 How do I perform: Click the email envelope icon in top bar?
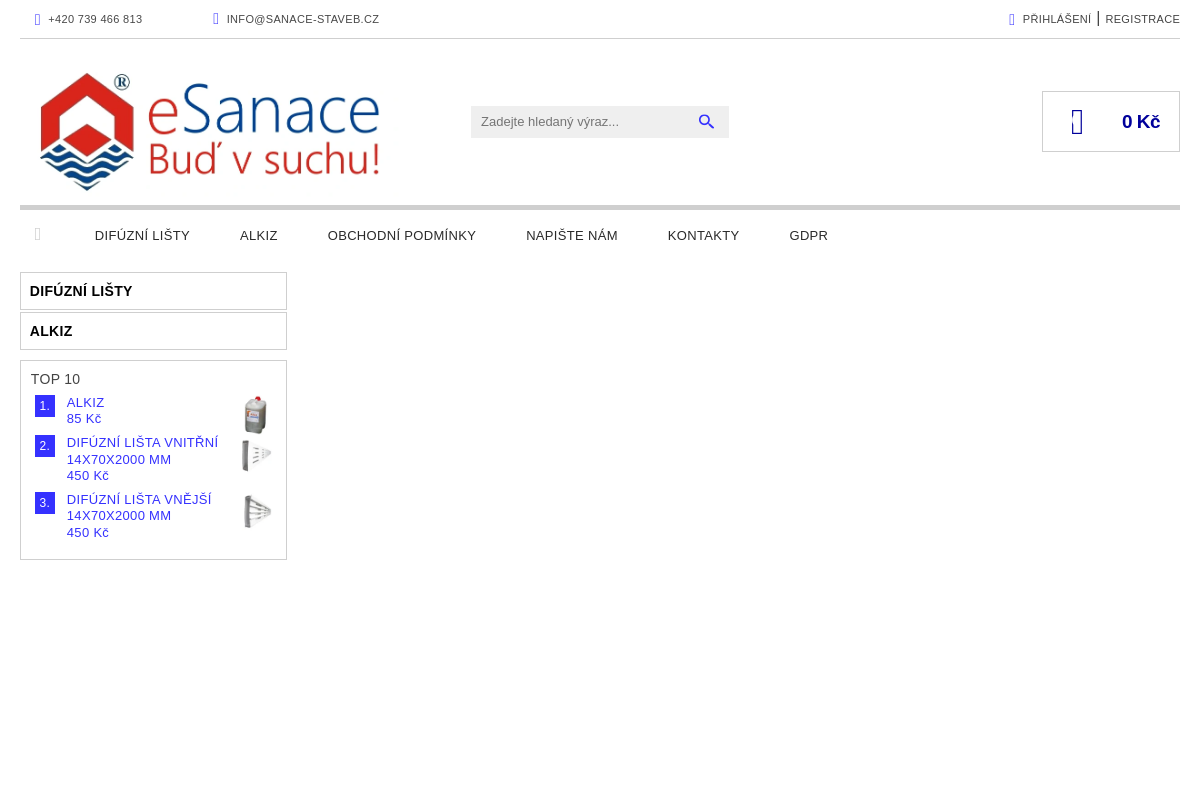point(216,19)
